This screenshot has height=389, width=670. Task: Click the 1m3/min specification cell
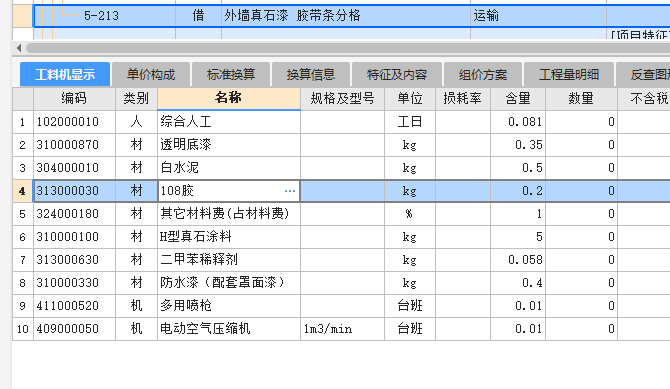pyautogui.click(x=342, y=329)
